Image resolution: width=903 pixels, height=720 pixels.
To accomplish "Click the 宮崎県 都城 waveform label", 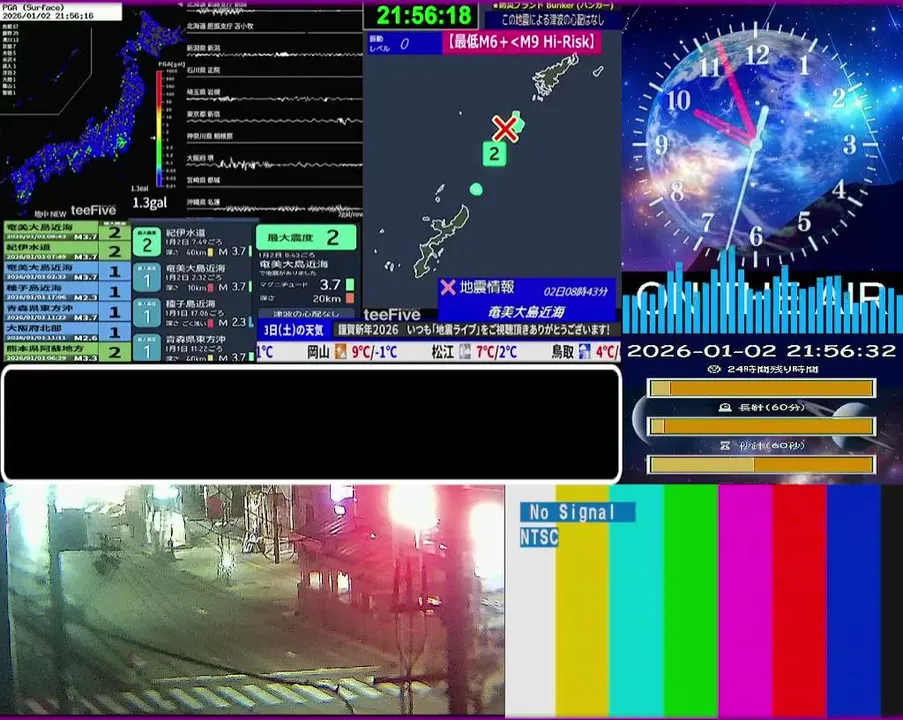I will tap(203, 180).
